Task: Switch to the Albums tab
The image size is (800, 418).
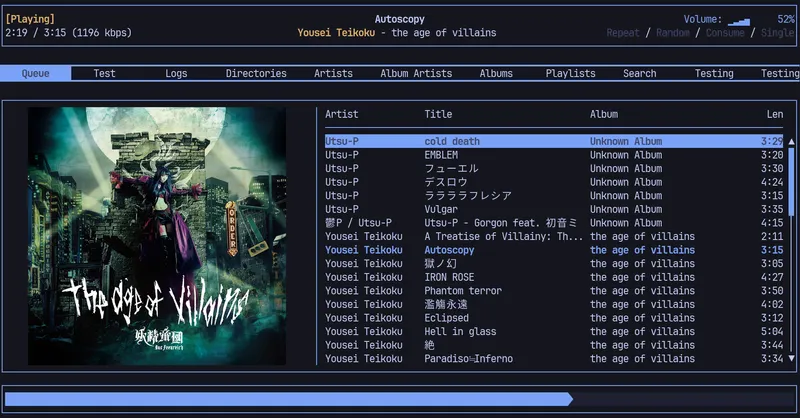Action: coord(496,73)
